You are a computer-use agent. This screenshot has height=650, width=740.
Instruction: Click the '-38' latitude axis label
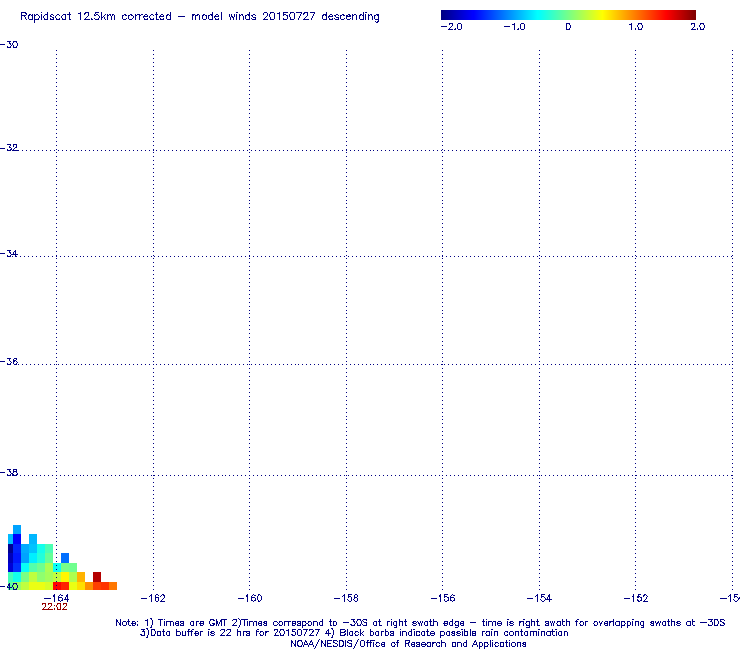[9, 473]
